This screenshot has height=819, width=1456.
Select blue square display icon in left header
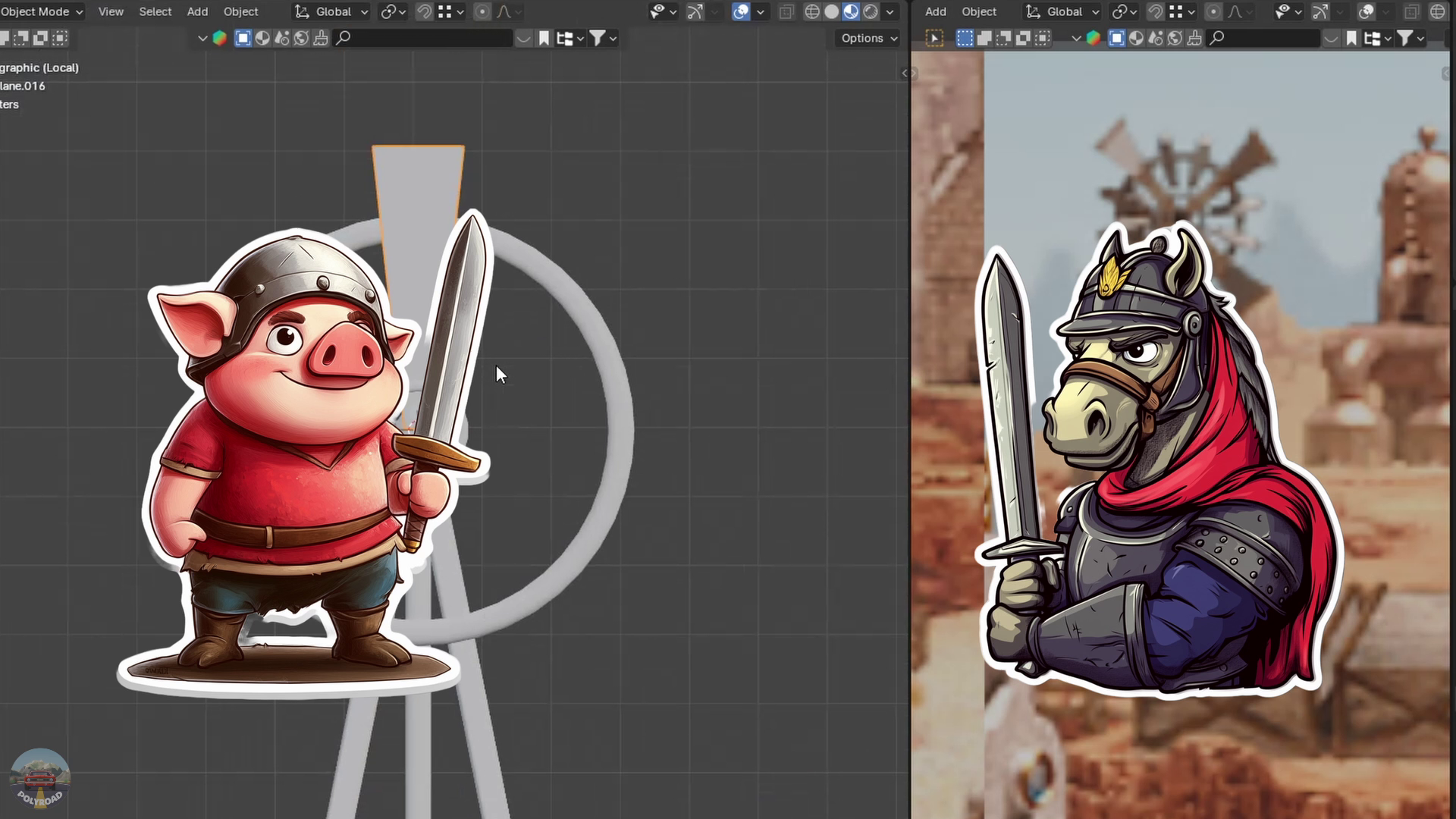point(243,38)
